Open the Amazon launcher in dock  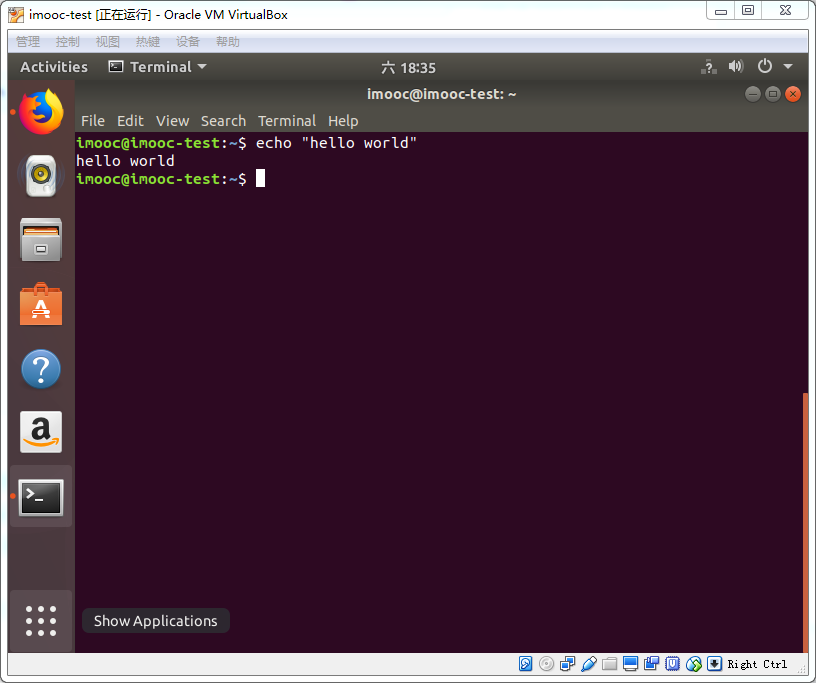[x=41, y=432]
